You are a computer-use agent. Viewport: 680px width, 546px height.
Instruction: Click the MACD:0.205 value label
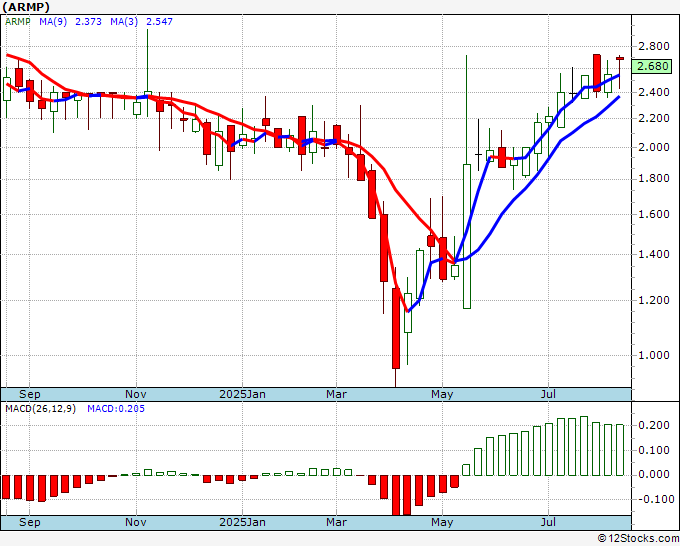(116, 409)
